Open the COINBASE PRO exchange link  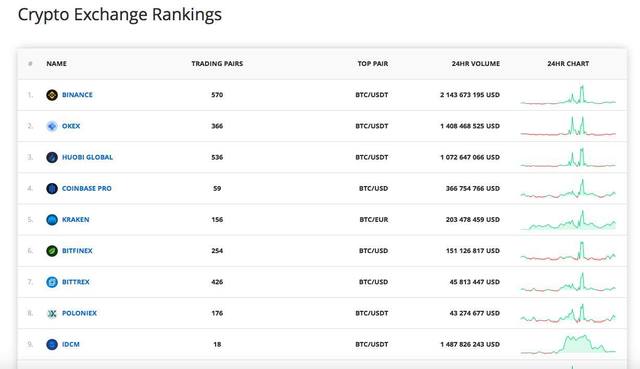tap(87, 188)
